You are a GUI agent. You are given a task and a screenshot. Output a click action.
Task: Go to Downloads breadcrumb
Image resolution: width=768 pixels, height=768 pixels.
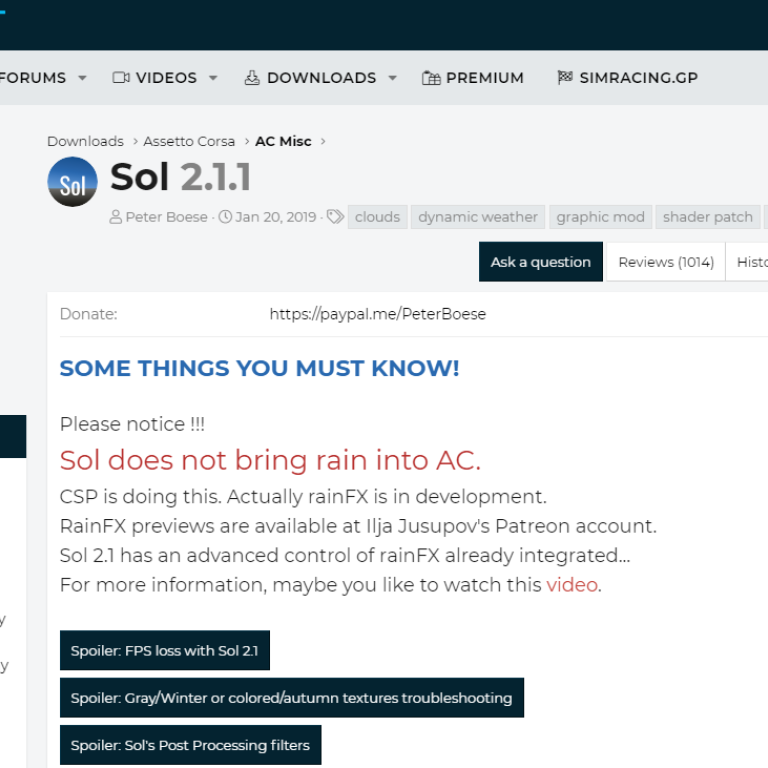tap(85, 142)
